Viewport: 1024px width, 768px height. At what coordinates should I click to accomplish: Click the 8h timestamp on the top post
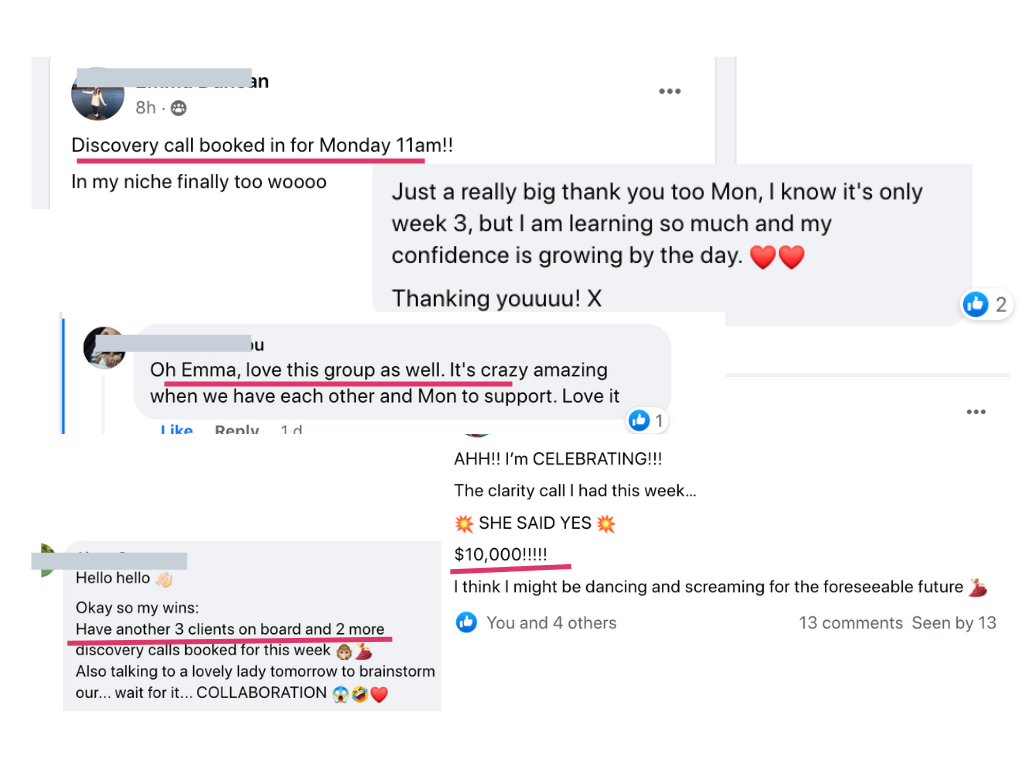[x=146, y=108]
